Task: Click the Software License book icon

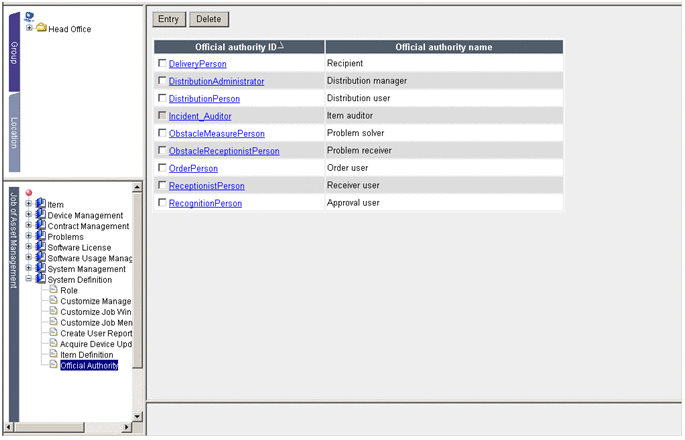Action: click(41, 248)
